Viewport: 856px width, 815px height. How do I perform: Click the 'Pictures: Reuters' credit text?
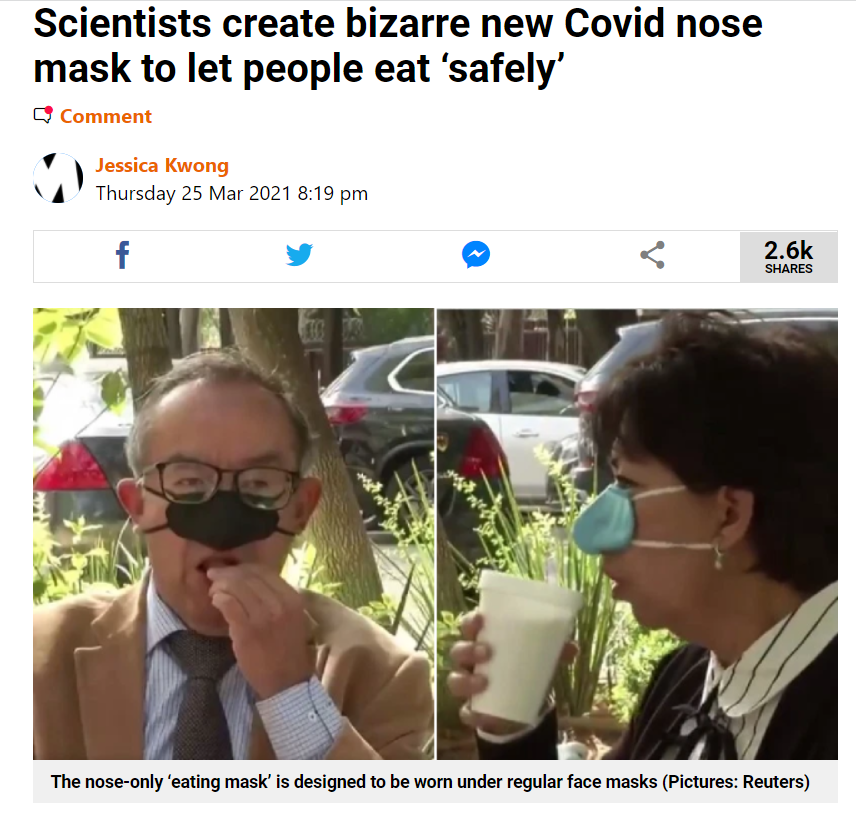tap(736, 782)
